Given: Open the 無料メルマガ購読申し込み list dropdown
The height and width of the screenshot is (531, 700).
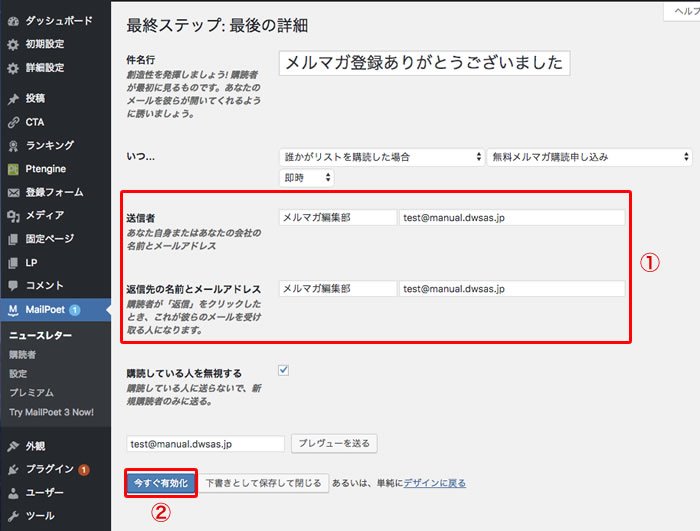Looking at the screenshot, I should [589, 157].
